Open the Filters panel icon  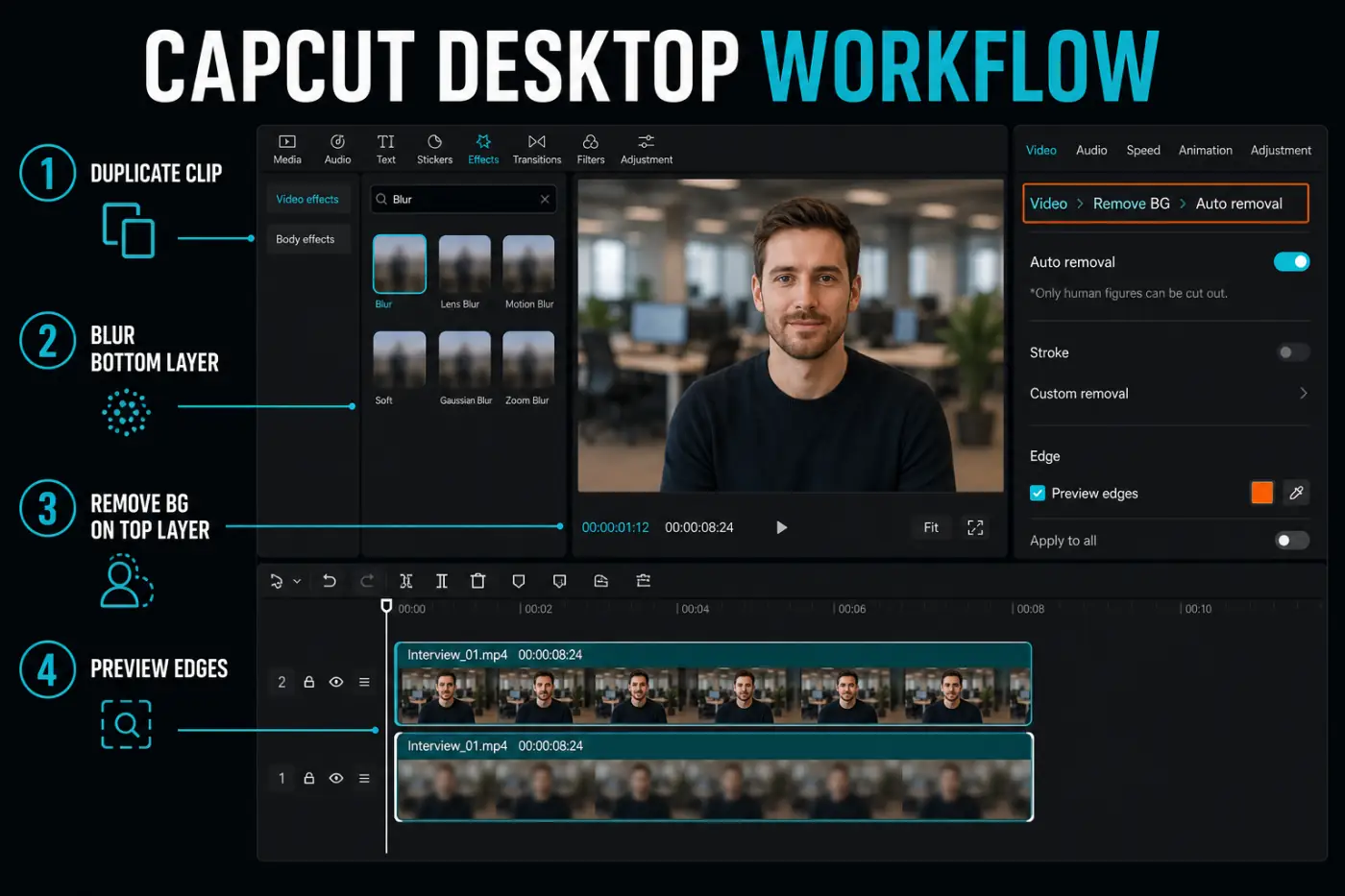tap(591, 142)
